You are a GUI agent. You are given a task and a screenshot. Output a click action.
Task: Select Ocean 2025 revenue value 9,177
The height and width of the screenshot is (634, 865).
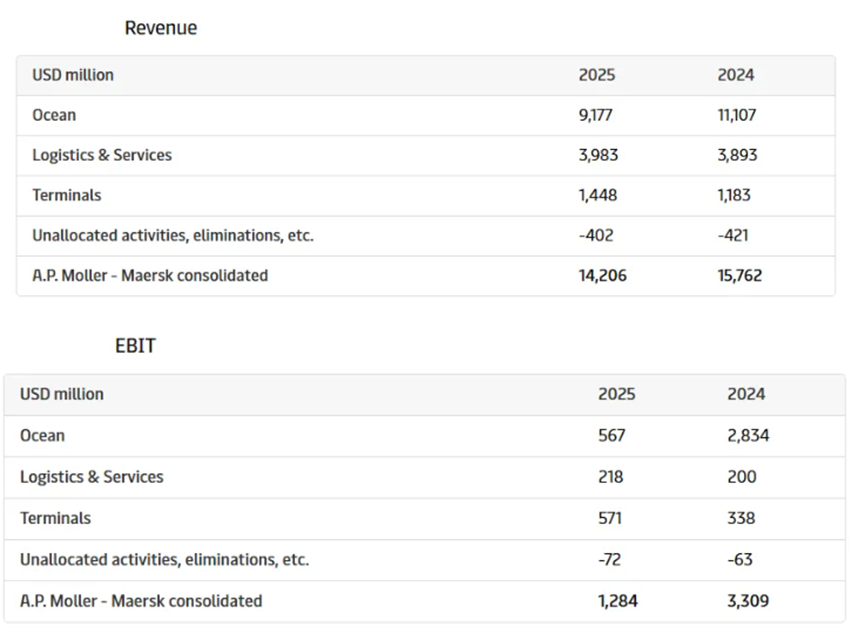[595, 115]
